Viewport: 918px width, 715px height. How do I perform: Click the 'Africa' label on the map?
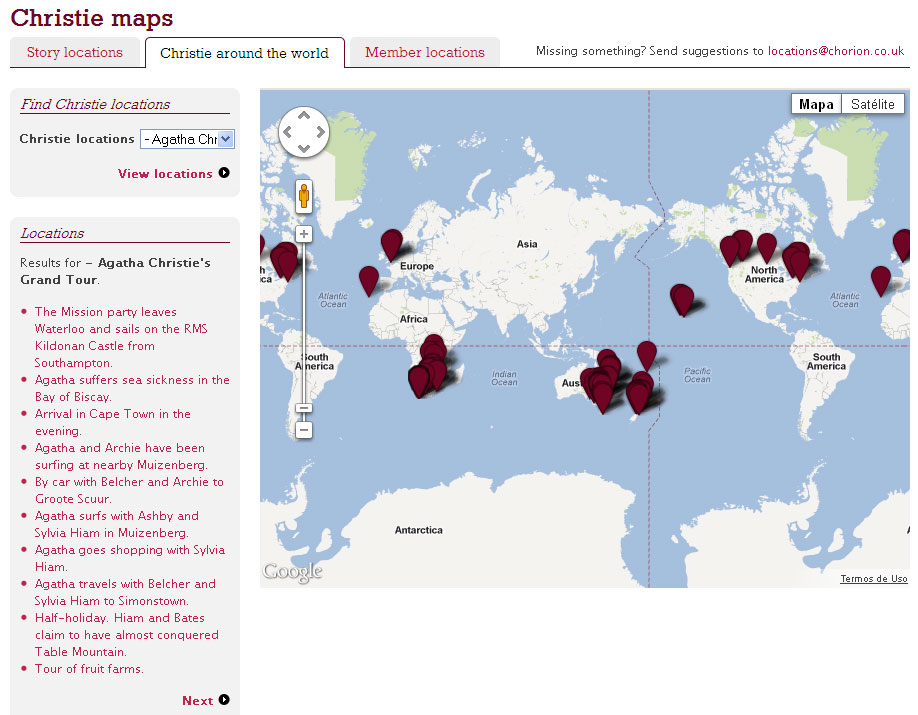pos(413,319)
